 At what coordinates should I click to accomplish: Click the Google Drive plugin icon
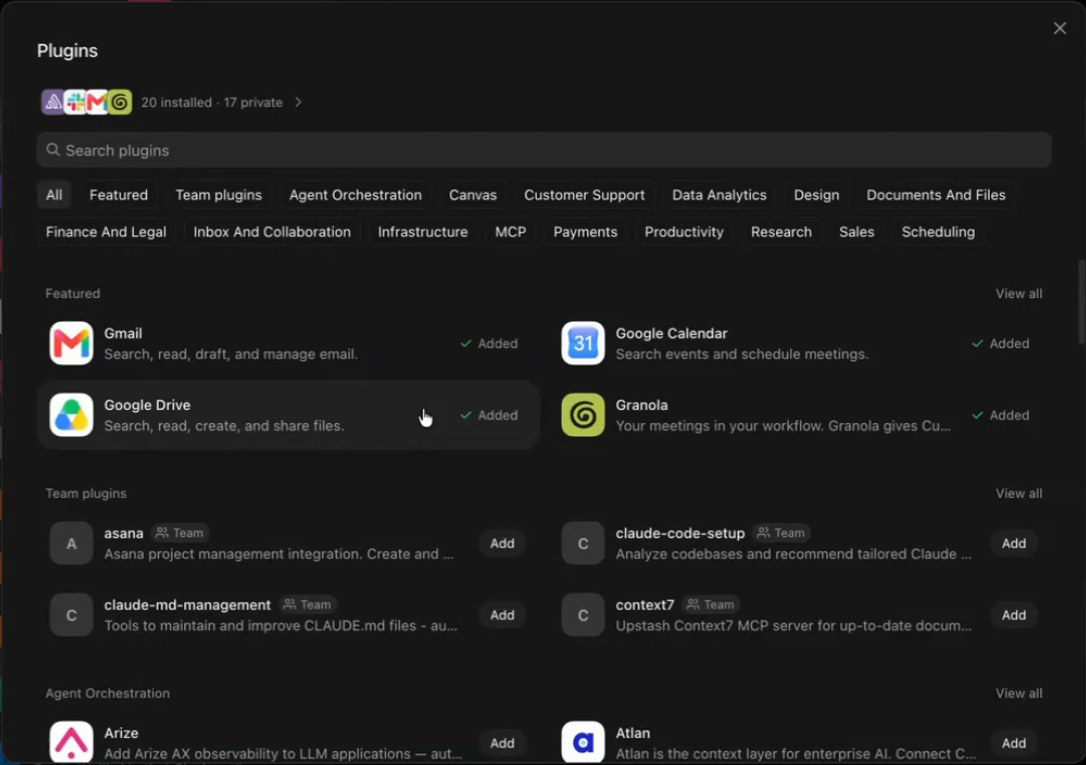71,415
